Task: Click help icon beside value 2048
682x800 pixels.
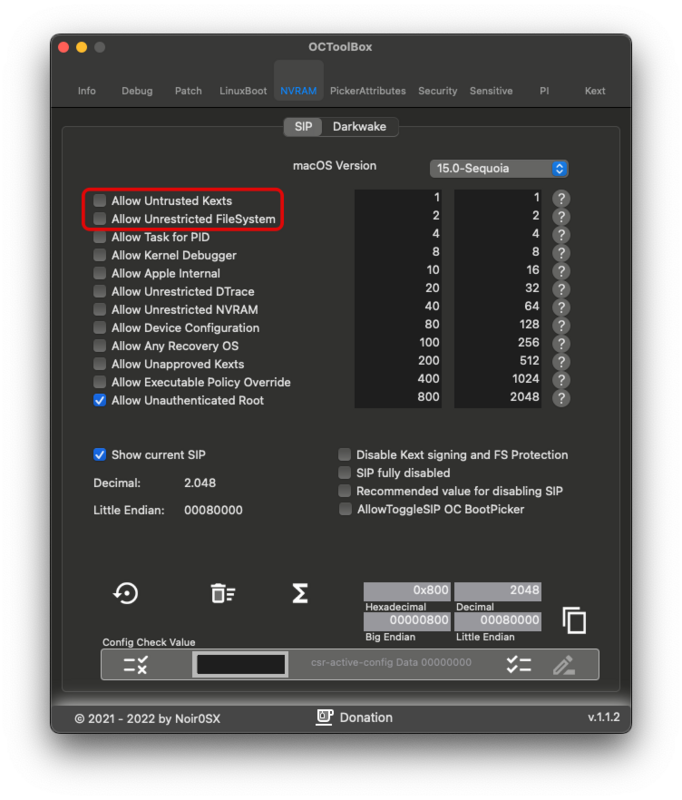Action: coord(561,398)
